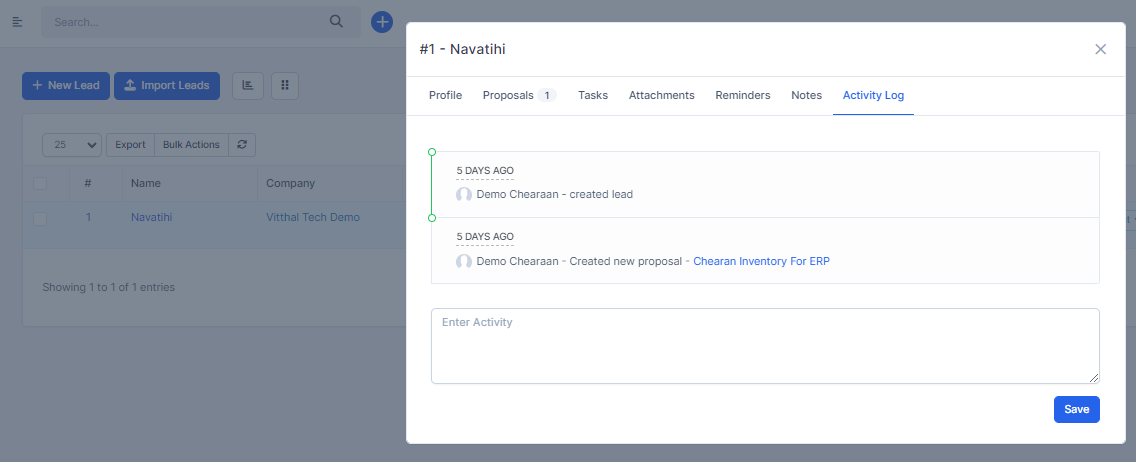The width and height of the screenshot is (1136, 462).
Task: Switch to the Proposals tab
Action: [x=518, y=96]
